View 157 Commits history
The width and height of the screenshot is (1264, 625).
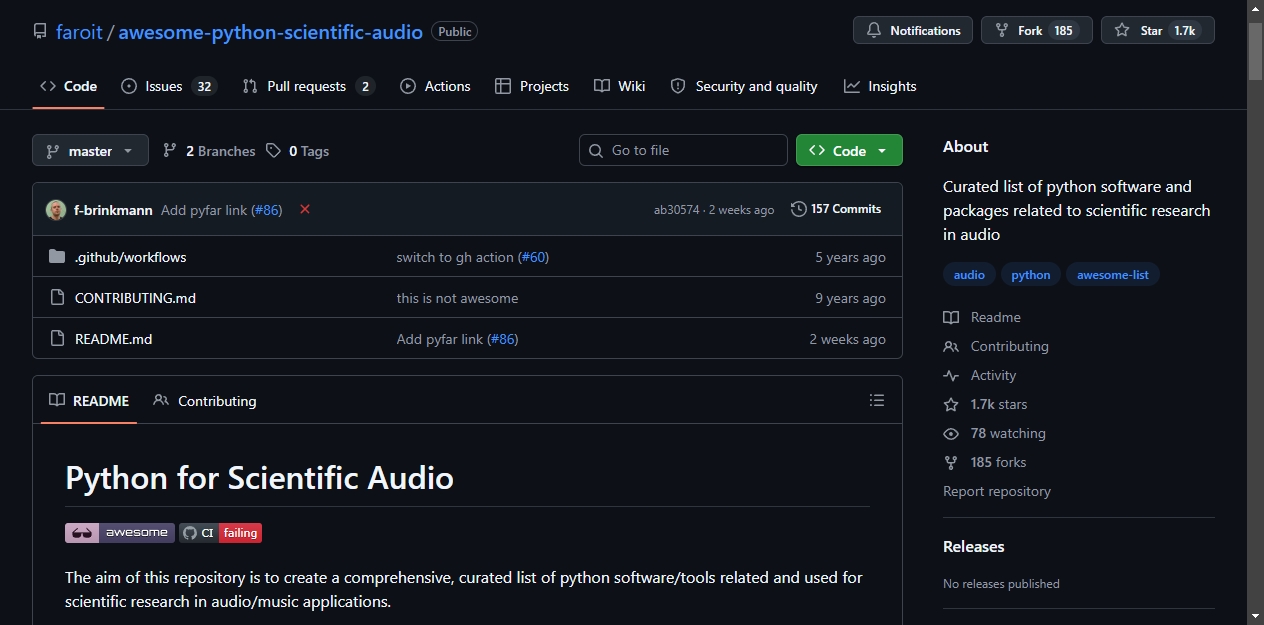click(x=836, y=209)
